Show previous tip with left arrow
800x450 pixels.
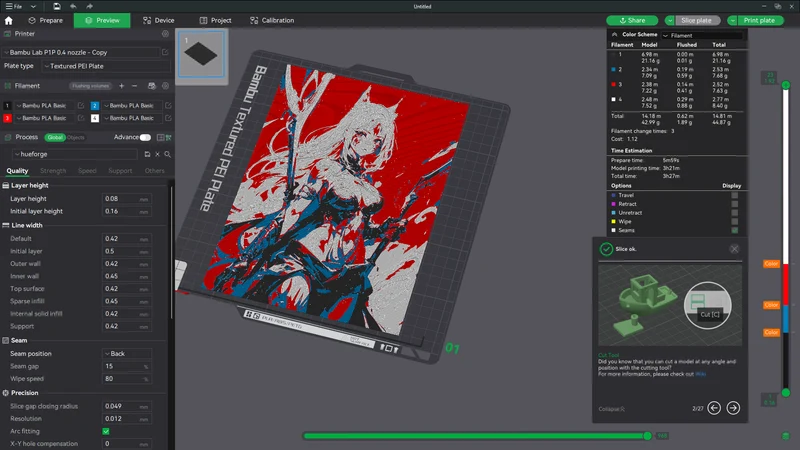tap(714, 408)
